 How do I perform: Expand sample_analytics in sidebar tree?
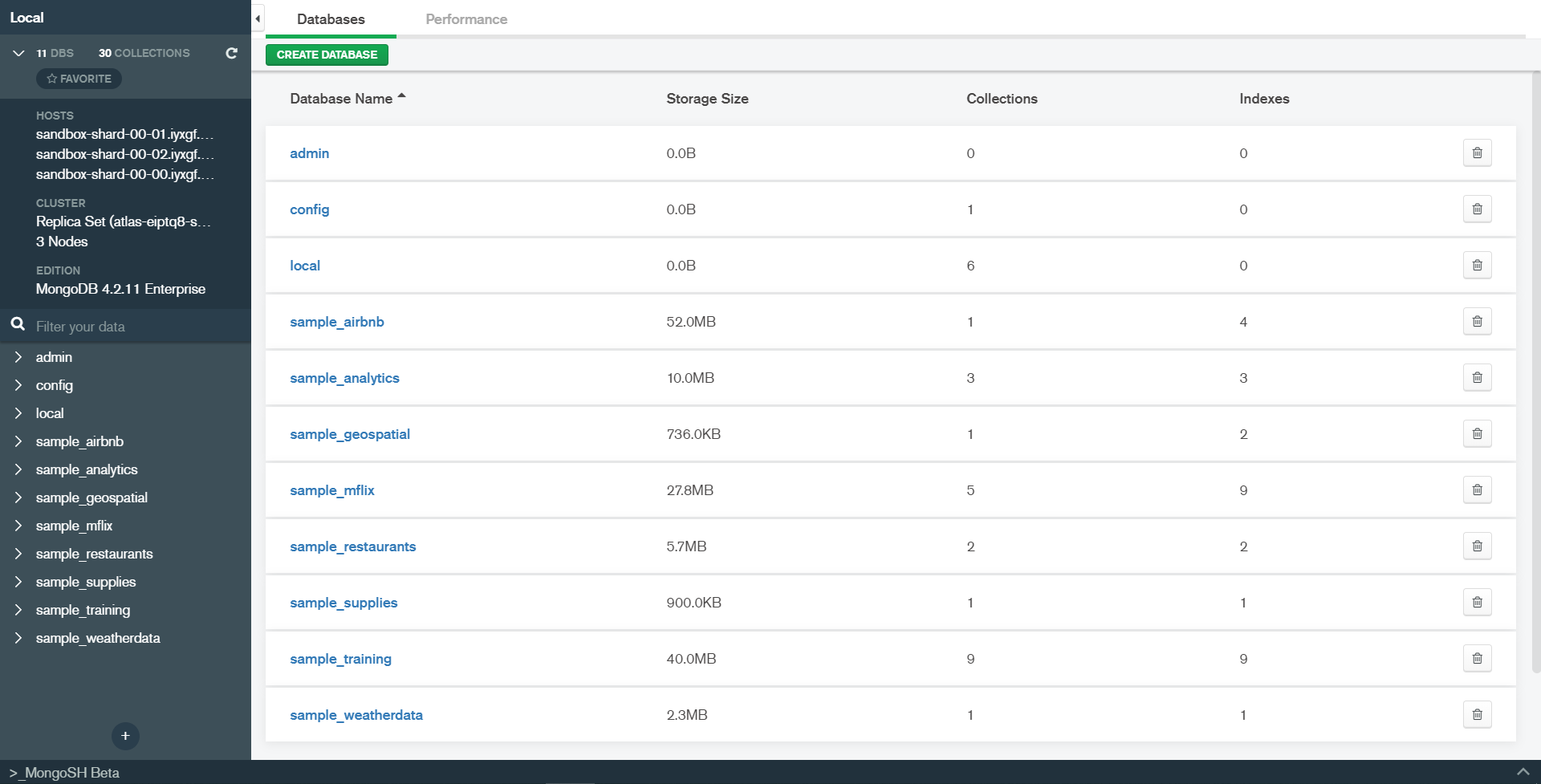[18, 469]
